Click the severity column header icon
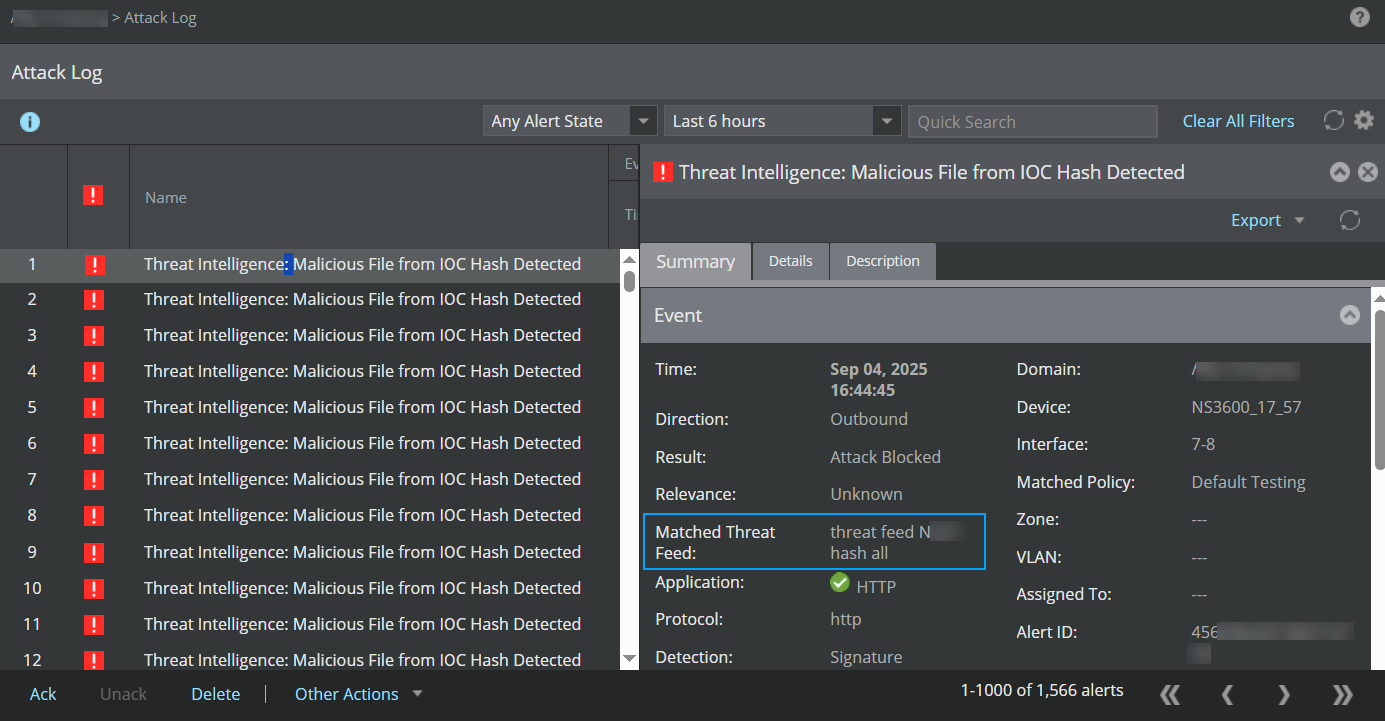Image resolution: width=1385 pixels, height=721 pixels. (93, 196)
